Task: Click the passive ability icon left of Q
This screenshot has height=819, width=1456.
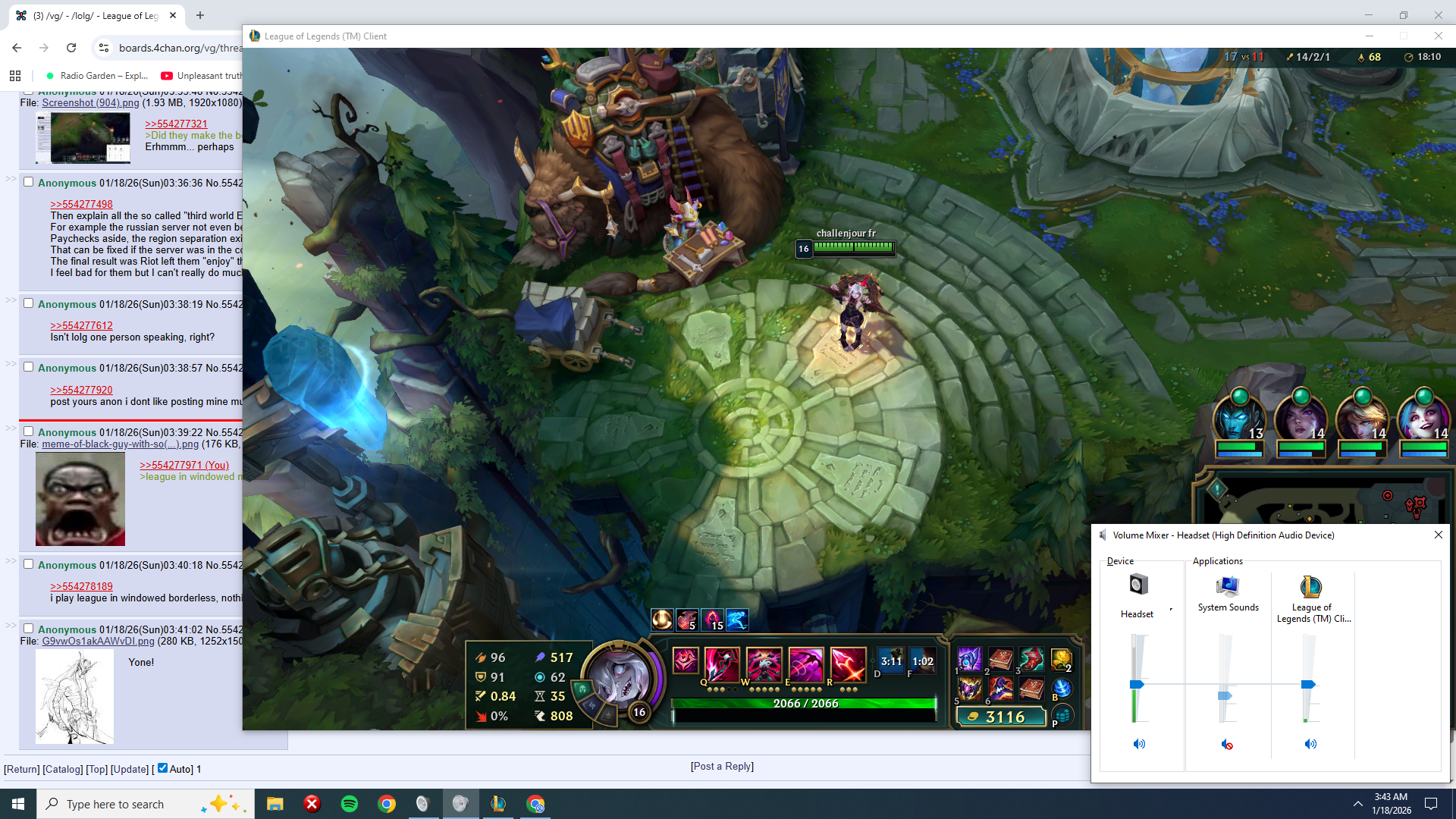Action: (x=685, y=660)
